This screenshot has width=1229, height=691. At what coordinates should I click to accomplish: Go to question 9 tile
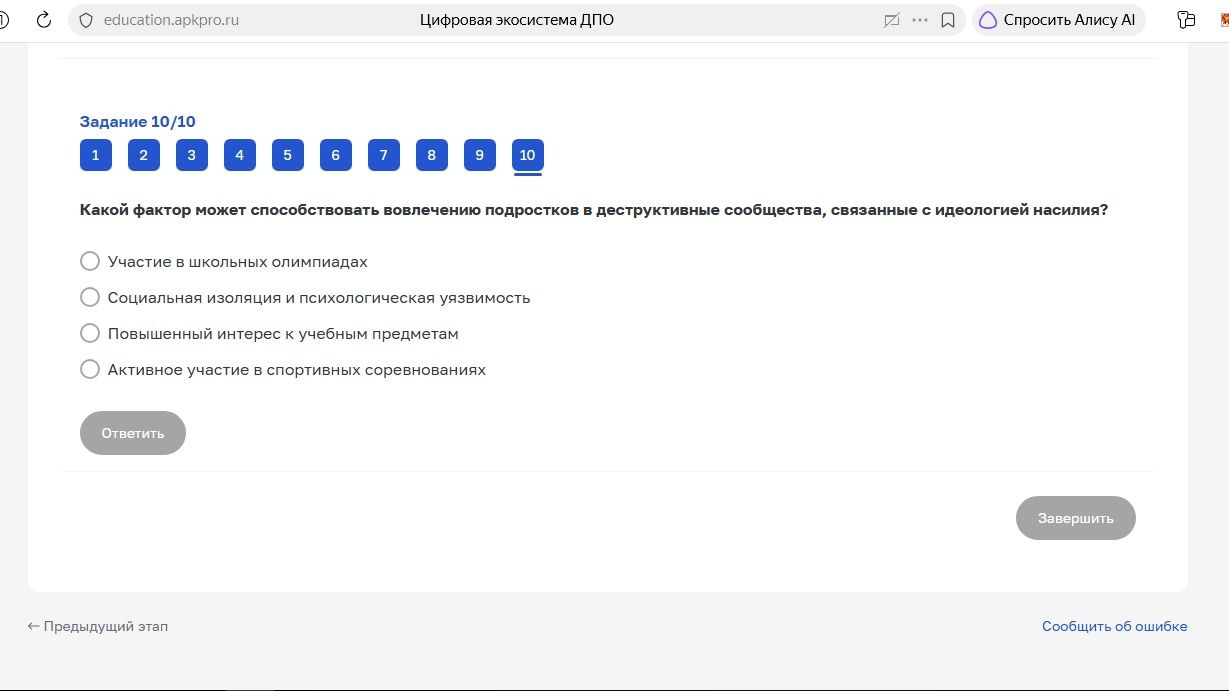click(480, 155)
